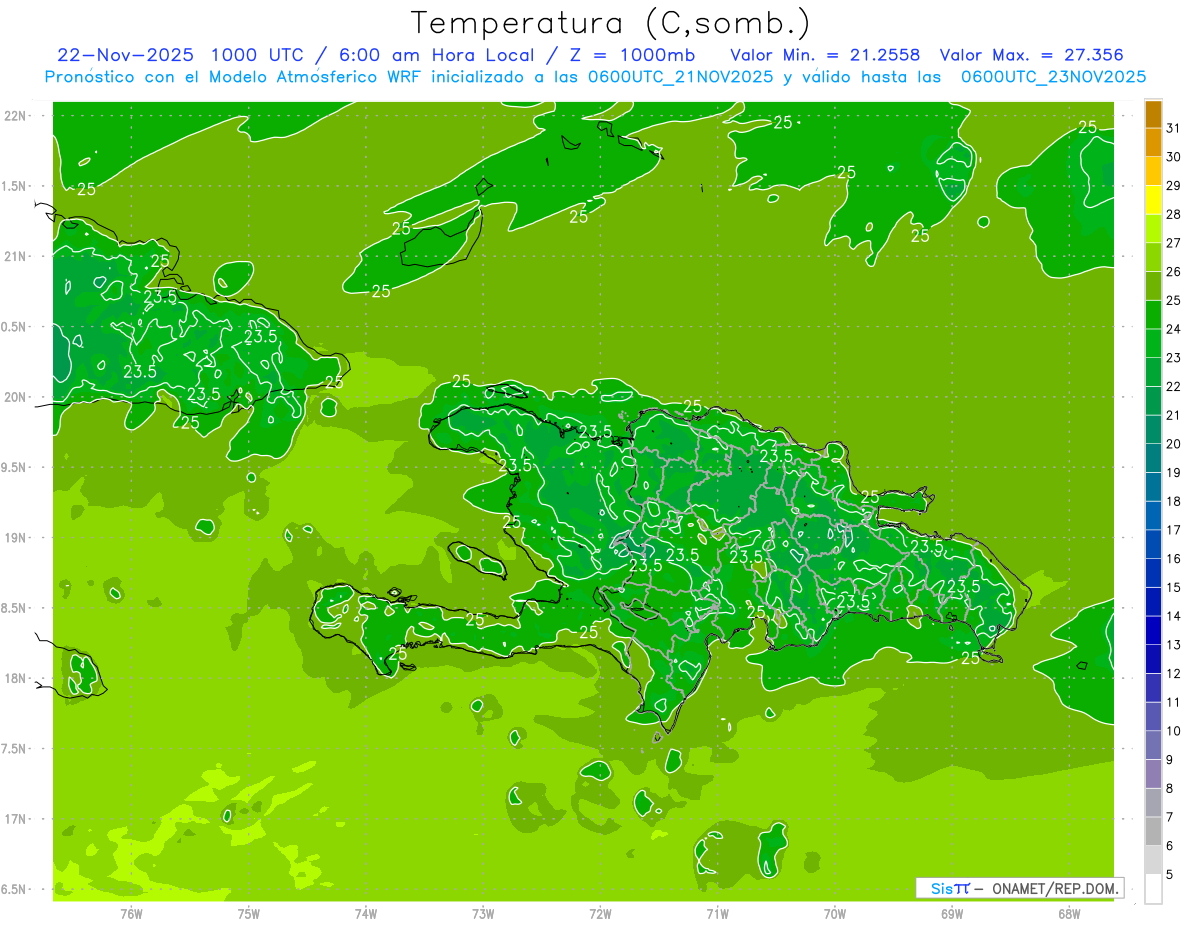Click the '19N' latitude label
Image resolution: width=1200 pixels, height=927 pixels.
(16, 537)
